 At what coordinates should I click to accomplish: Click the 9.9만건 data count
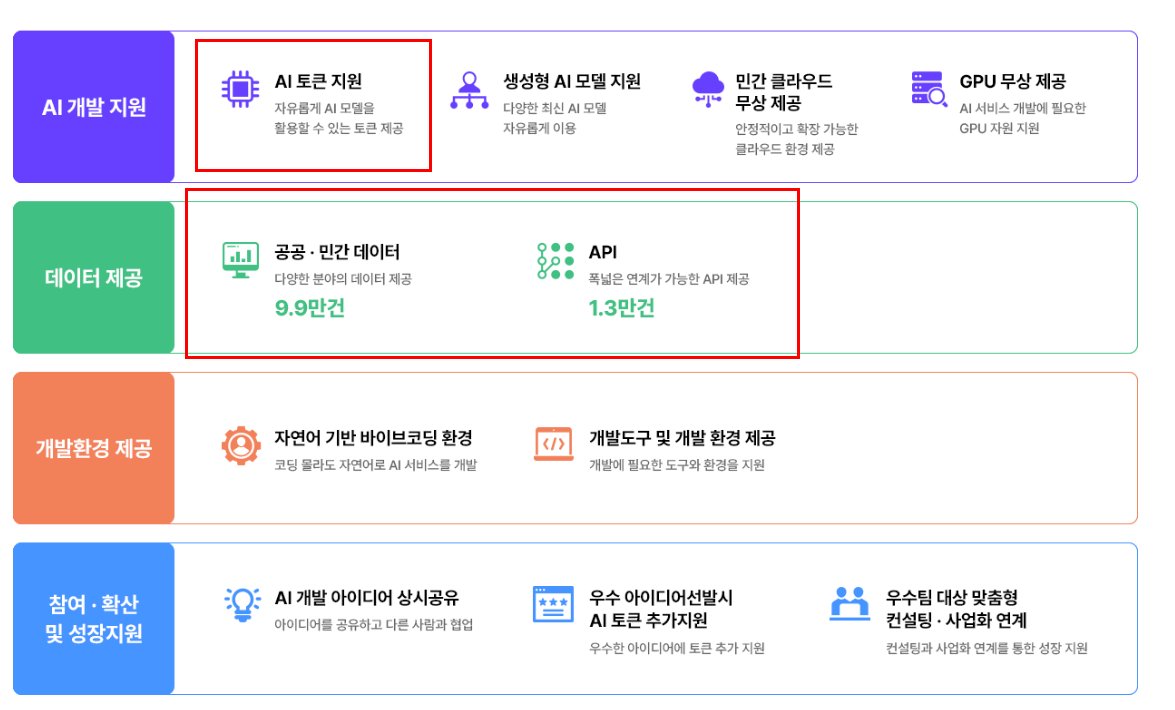pyautogui.click(x=309, y=307)
